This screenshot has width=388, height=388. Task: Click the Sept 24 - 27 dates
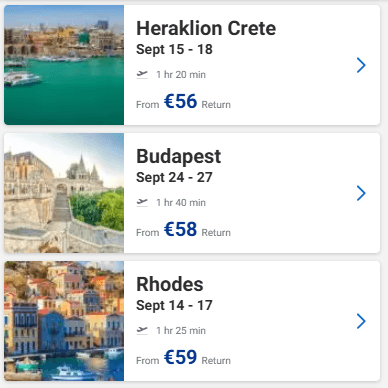tap(174, 178)
